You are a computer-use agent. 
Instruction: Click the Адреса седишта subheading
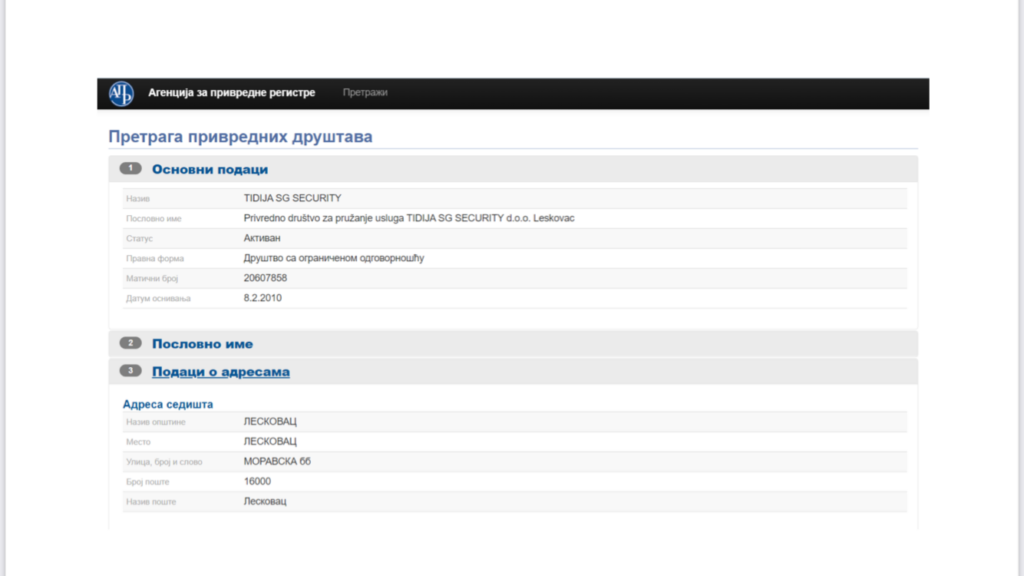[x=167, y=404]
